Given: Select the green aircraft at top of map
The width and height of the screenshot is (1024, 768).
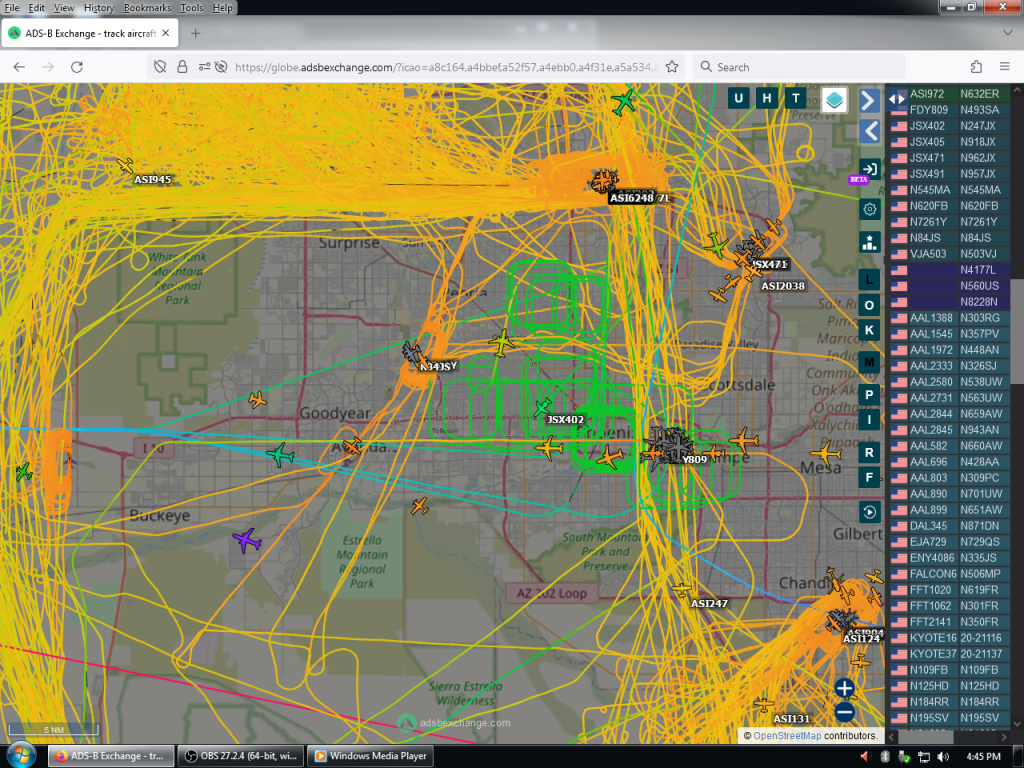Looking at the screenshot, I should (623, 103).
